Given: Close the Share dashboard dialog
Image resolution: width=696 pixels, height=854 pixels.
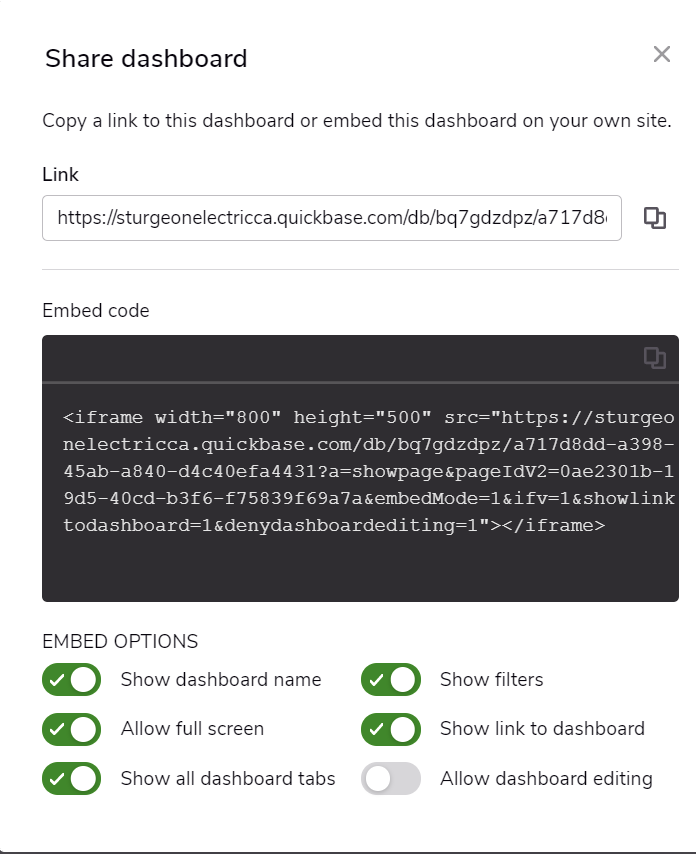Looking at the screenshot, I should point(662,54).
